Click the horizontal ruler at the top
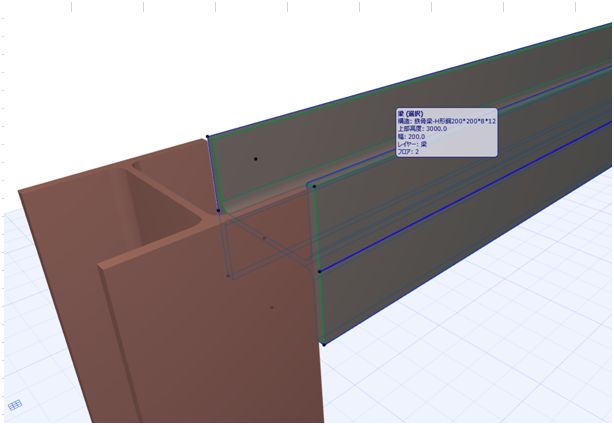Viewport: 614px width, 425px height. pos(300,6)
